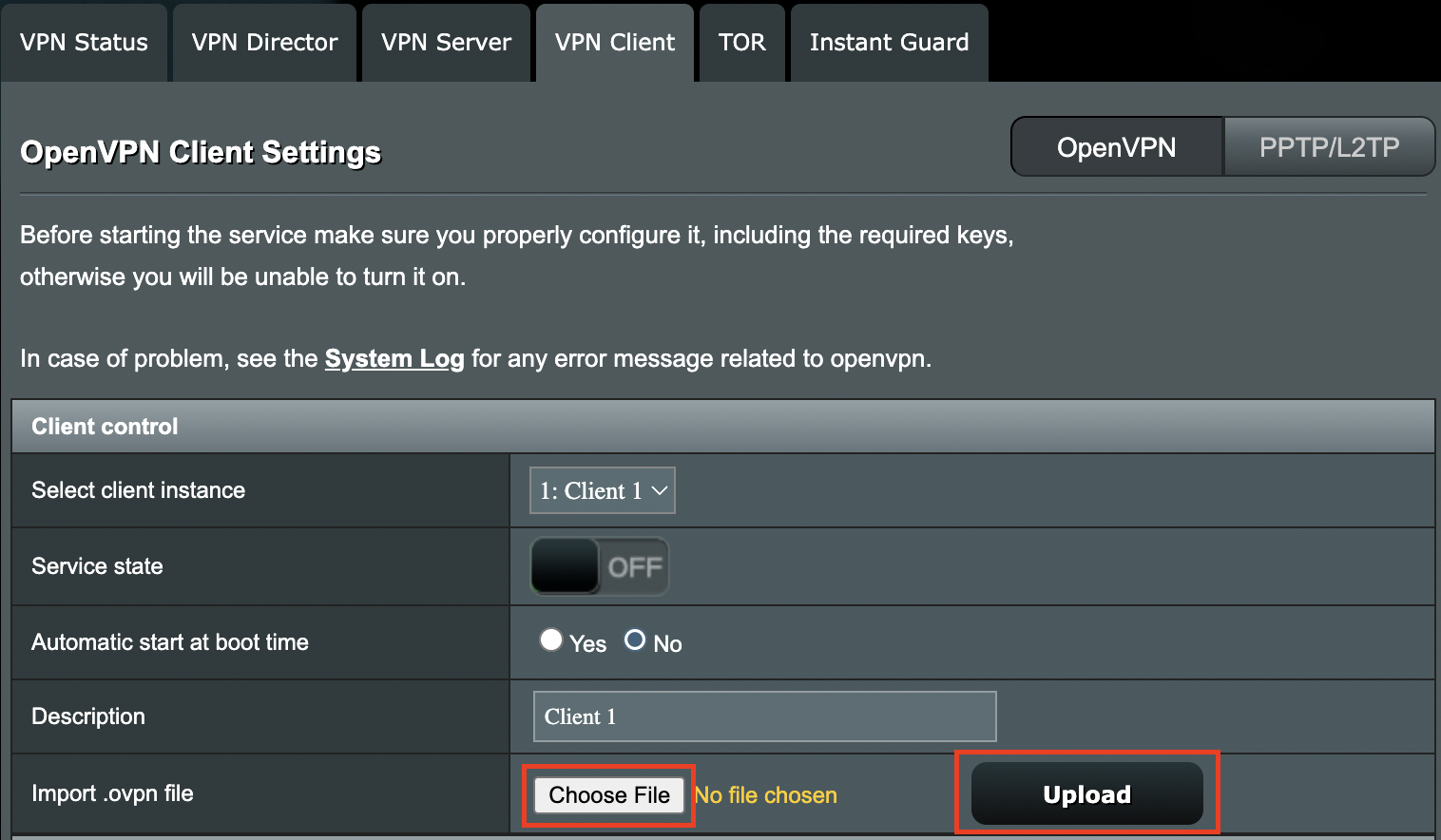The height and width of the screenshot is (840, 1441).
Task: Click into the Description text field
Action: 765,716
